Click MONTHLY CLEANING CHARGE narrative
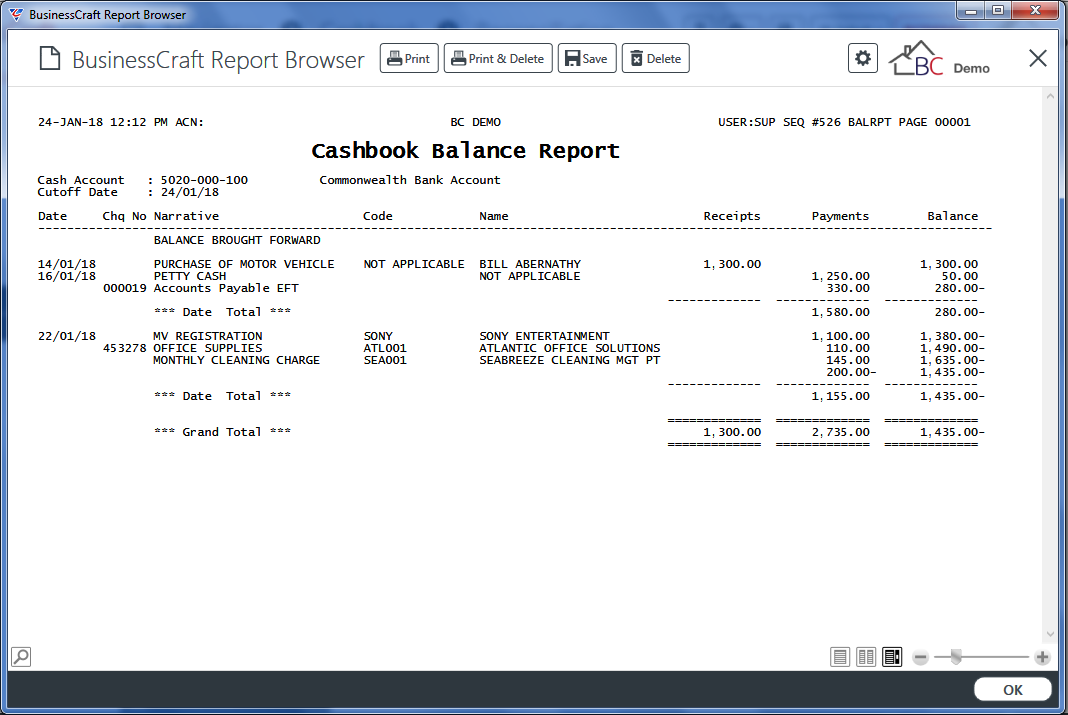Image resolution: width=1068 pixels, height=715 pixels. pos(236,360)
